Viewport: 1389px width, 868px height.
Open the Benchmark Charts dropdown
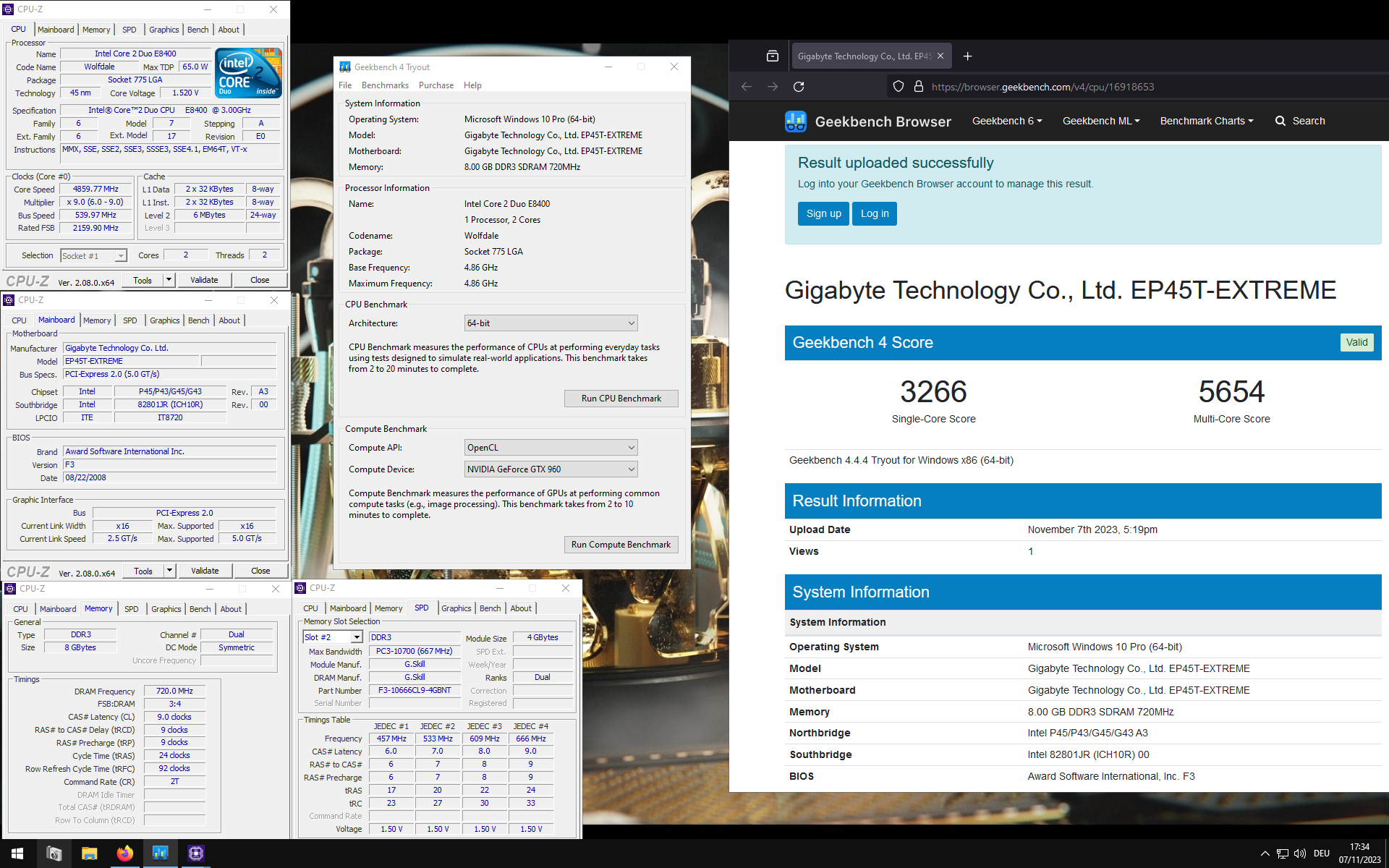[x=1207, y=121]
